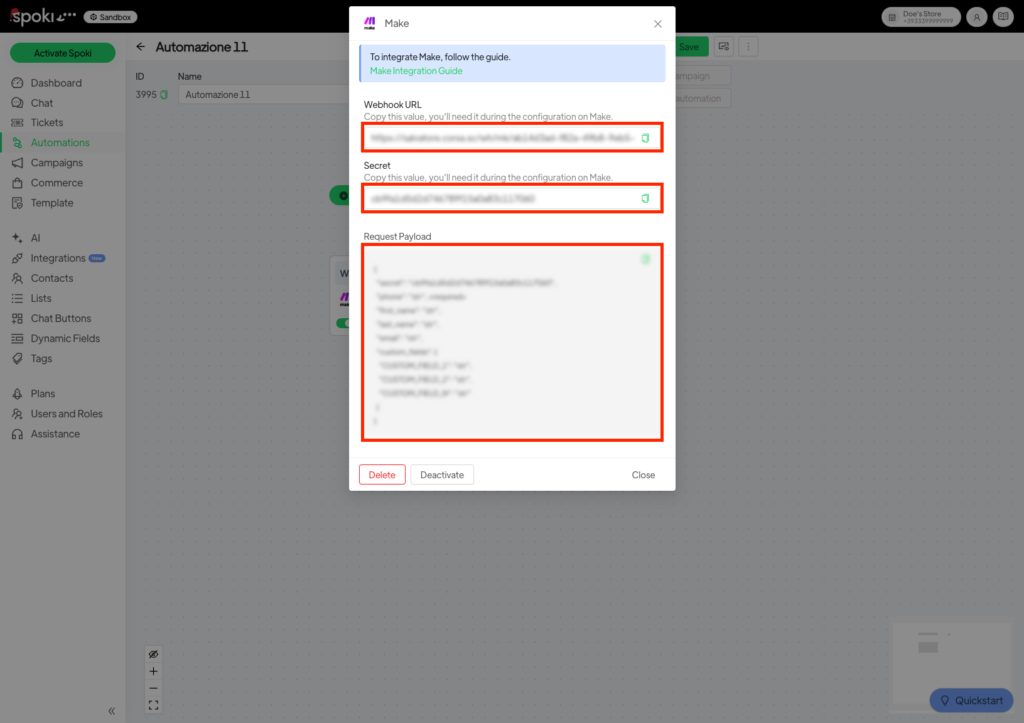Collapse the left sidebar
This screenshot has height=723, width=1024.
pyautogui.click(x=111, y=711)
